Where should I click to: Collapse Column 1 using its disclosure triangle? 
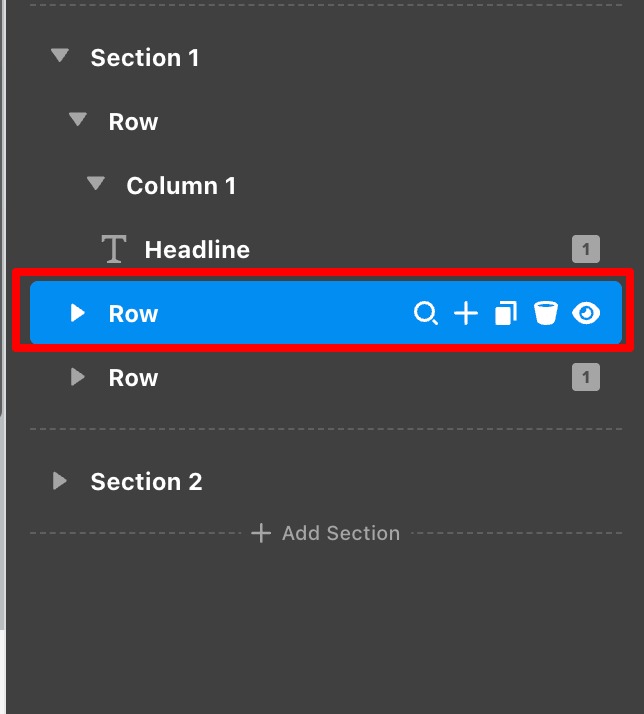pyautogui.click(x=96, y=185)
